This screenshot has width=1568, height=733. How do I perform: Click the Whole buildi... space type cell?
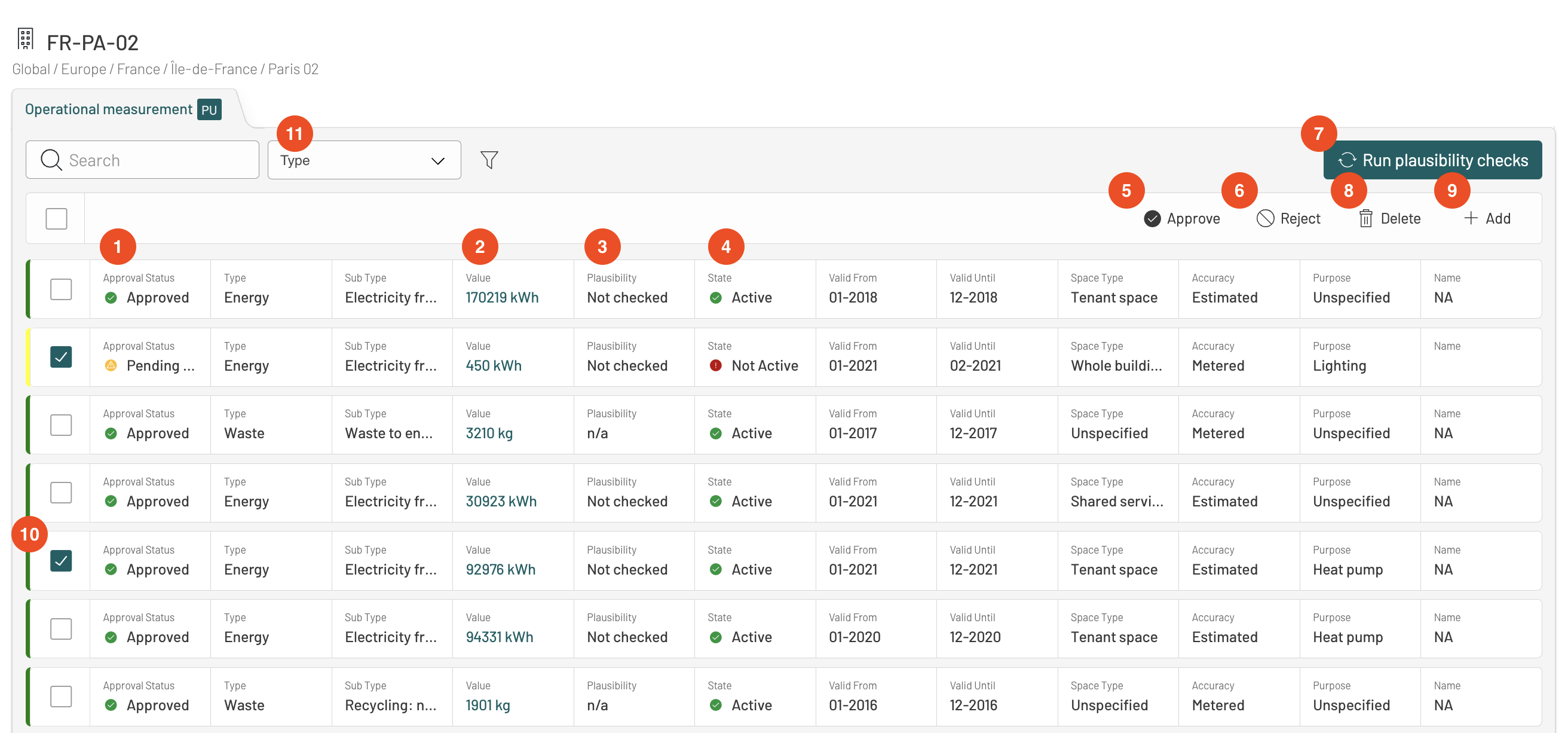1117,357
